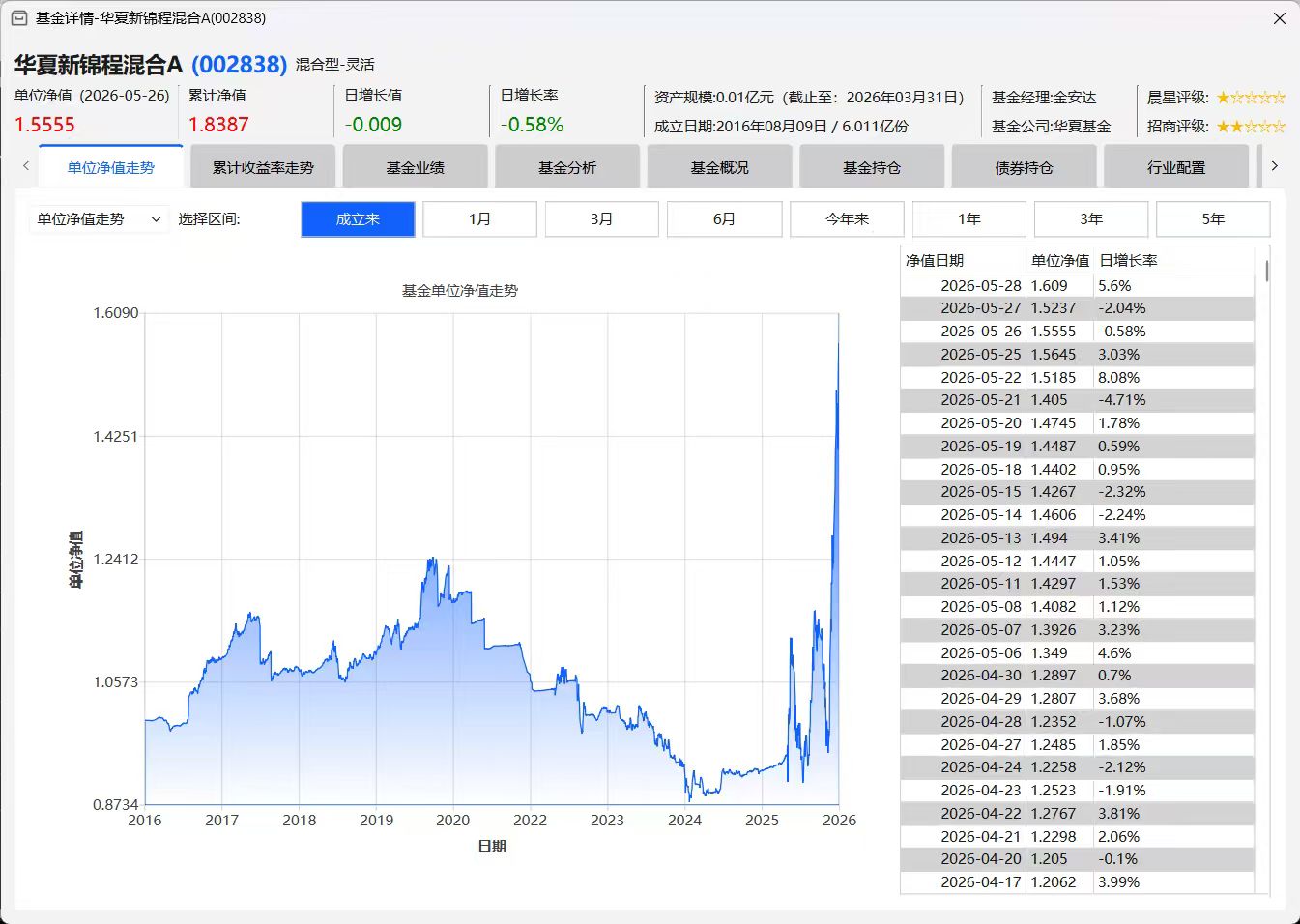Select the row dated 2026-04-30
Screen dimensions: 1300x924
click(x=1078, y=676)
